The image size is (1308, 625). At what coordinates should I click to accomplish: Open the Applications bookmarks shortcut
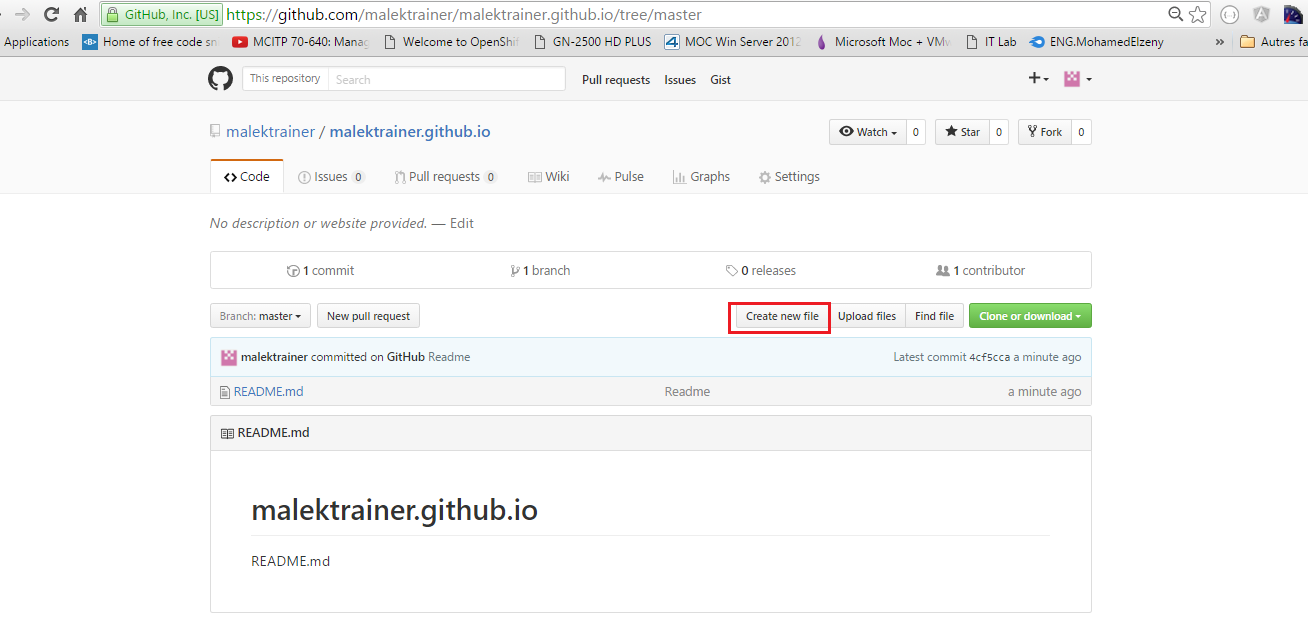click(x=37, y=42)
